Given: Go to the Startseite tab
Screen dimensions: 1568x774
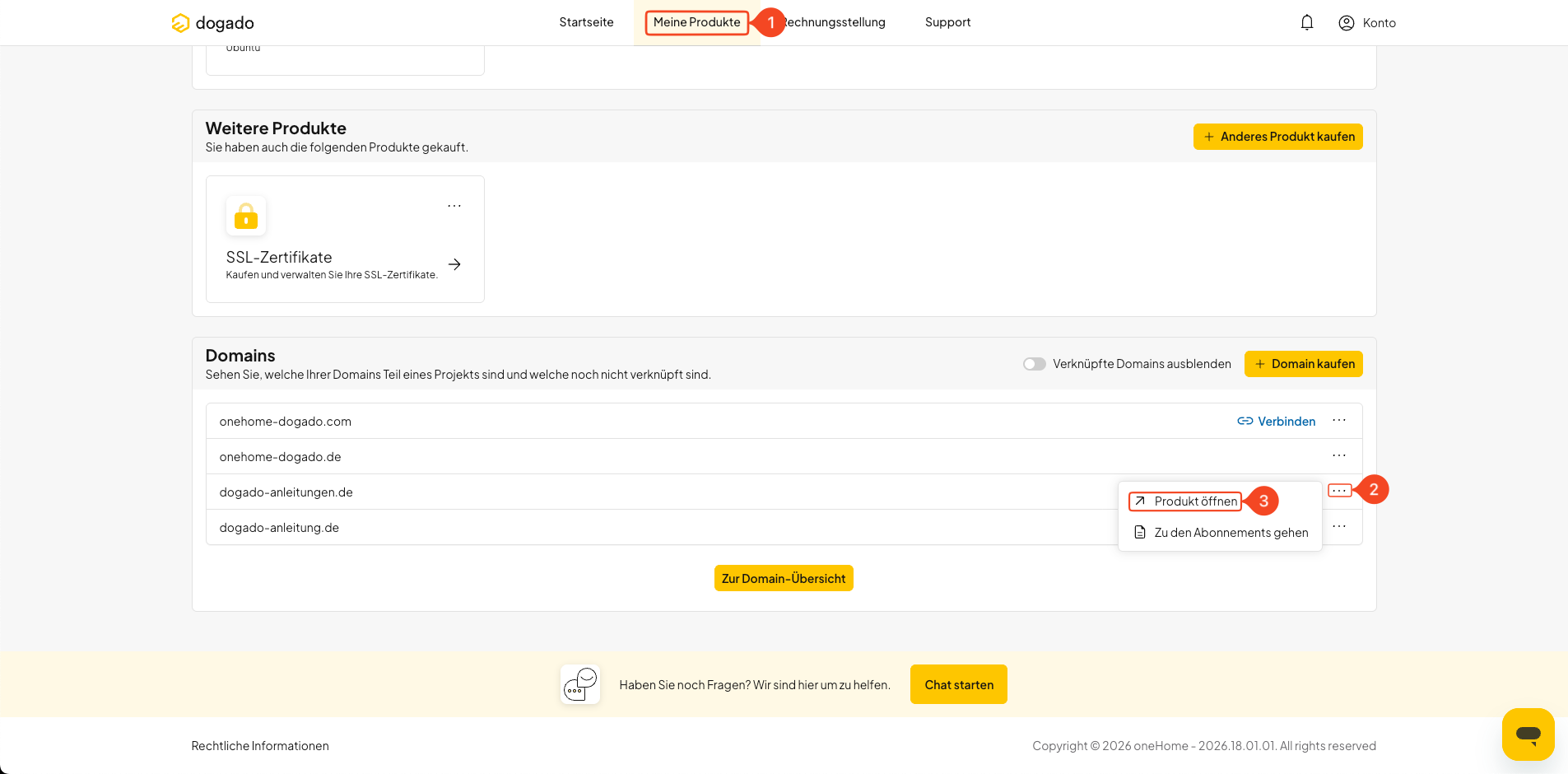Looking at the screenshot, I should click(x=586, y=22).
